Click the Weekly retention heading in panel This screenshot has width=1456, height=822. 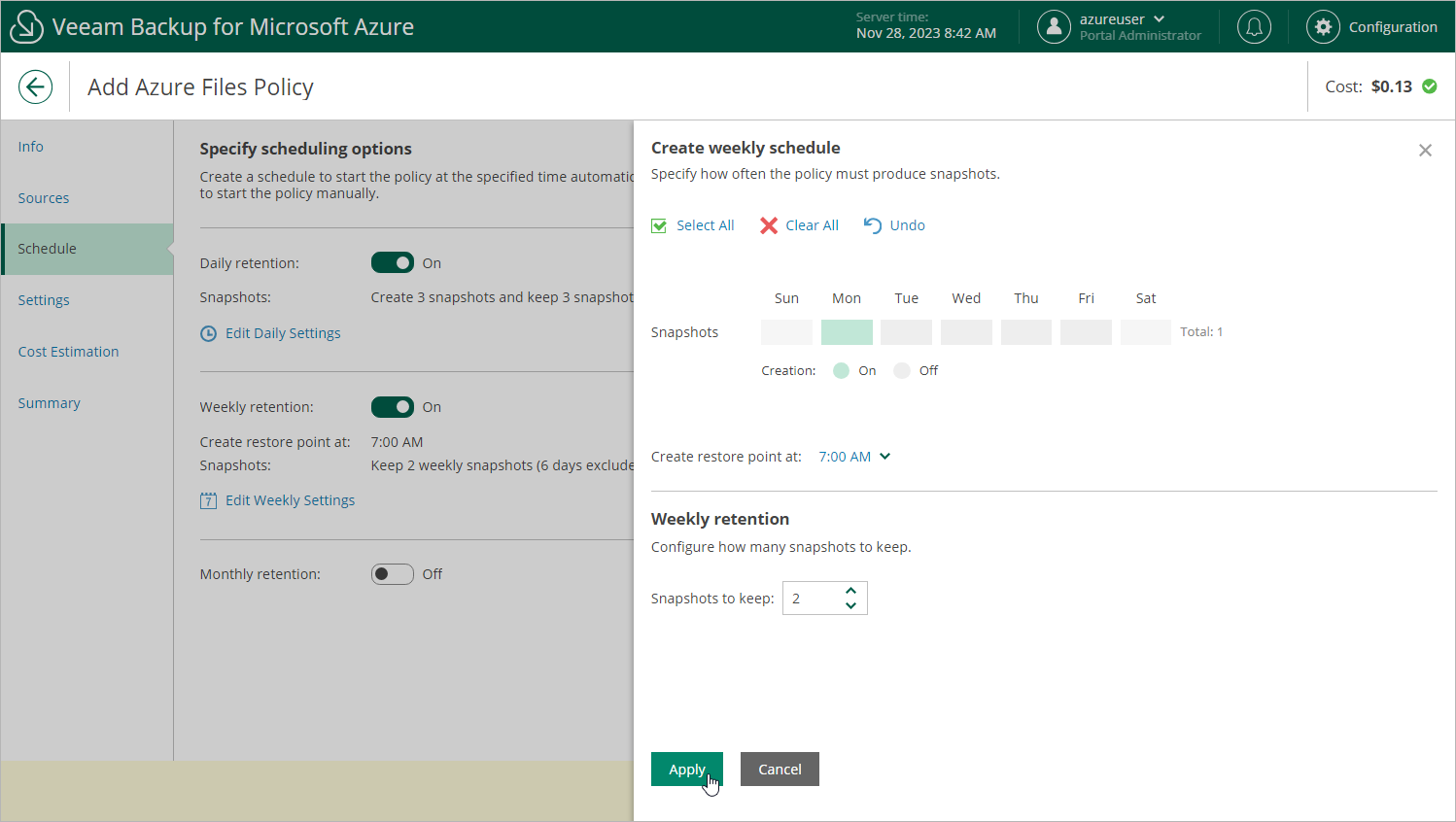tap(720, 519)
